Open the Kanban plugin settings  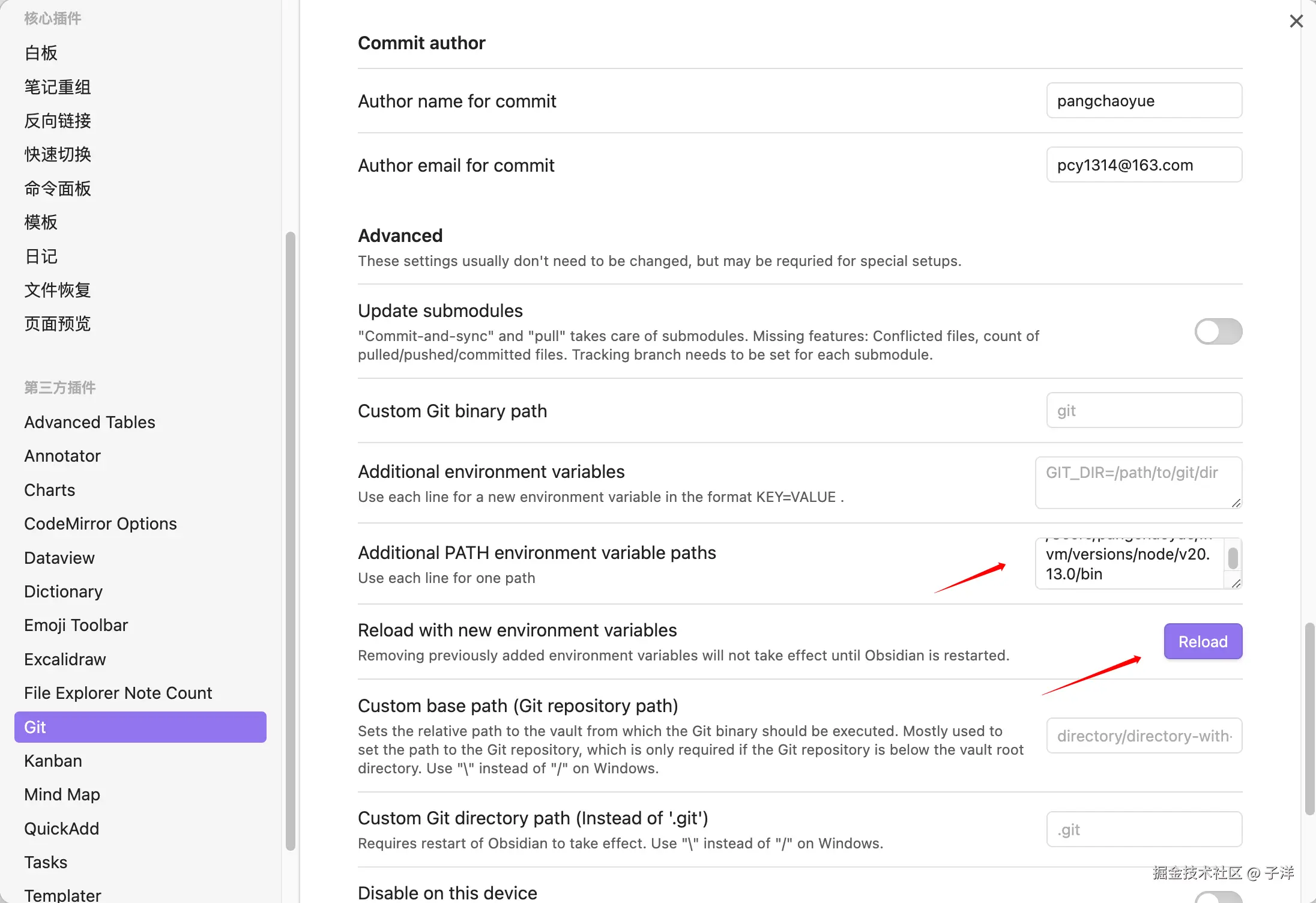click(x=53, y=761)
